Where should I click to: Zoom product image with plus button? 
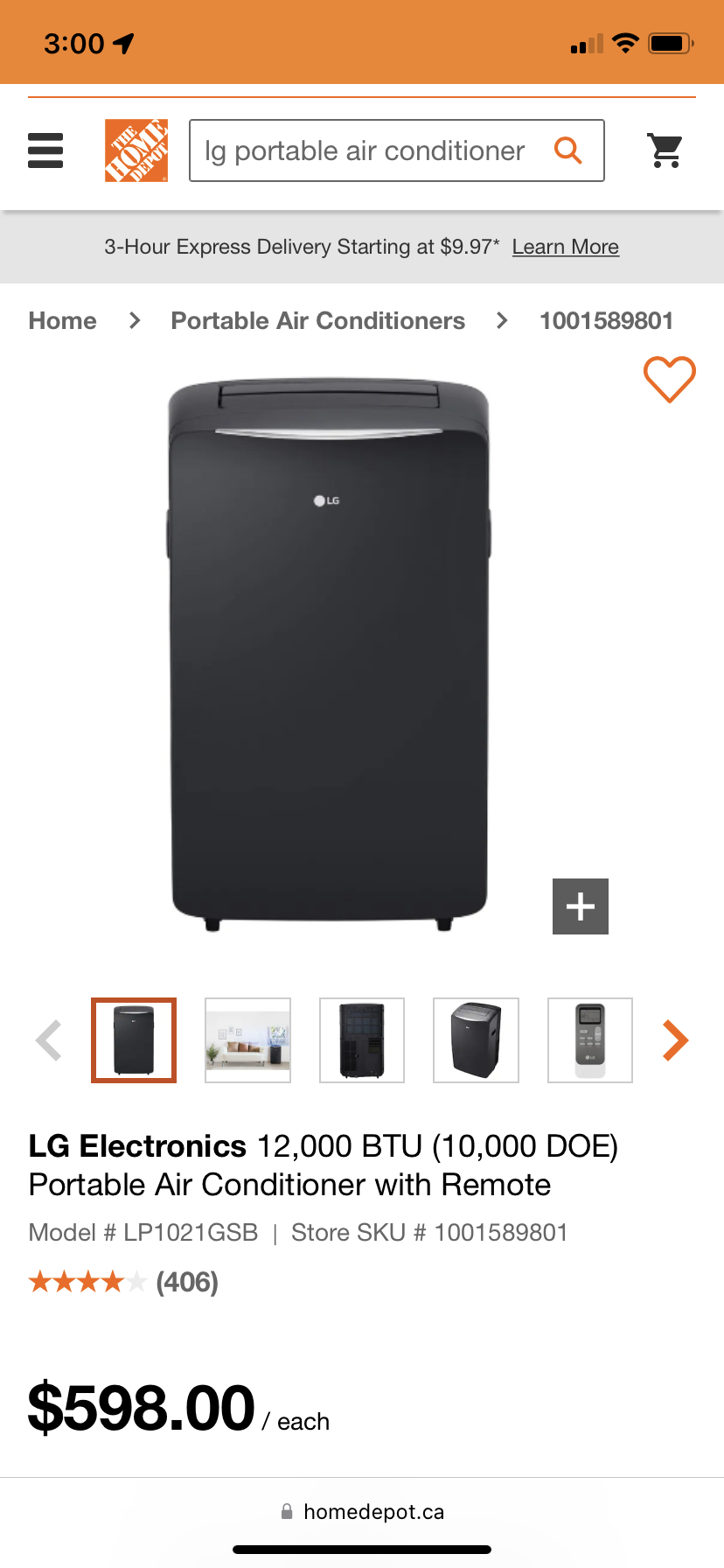[x=581, y=906]
